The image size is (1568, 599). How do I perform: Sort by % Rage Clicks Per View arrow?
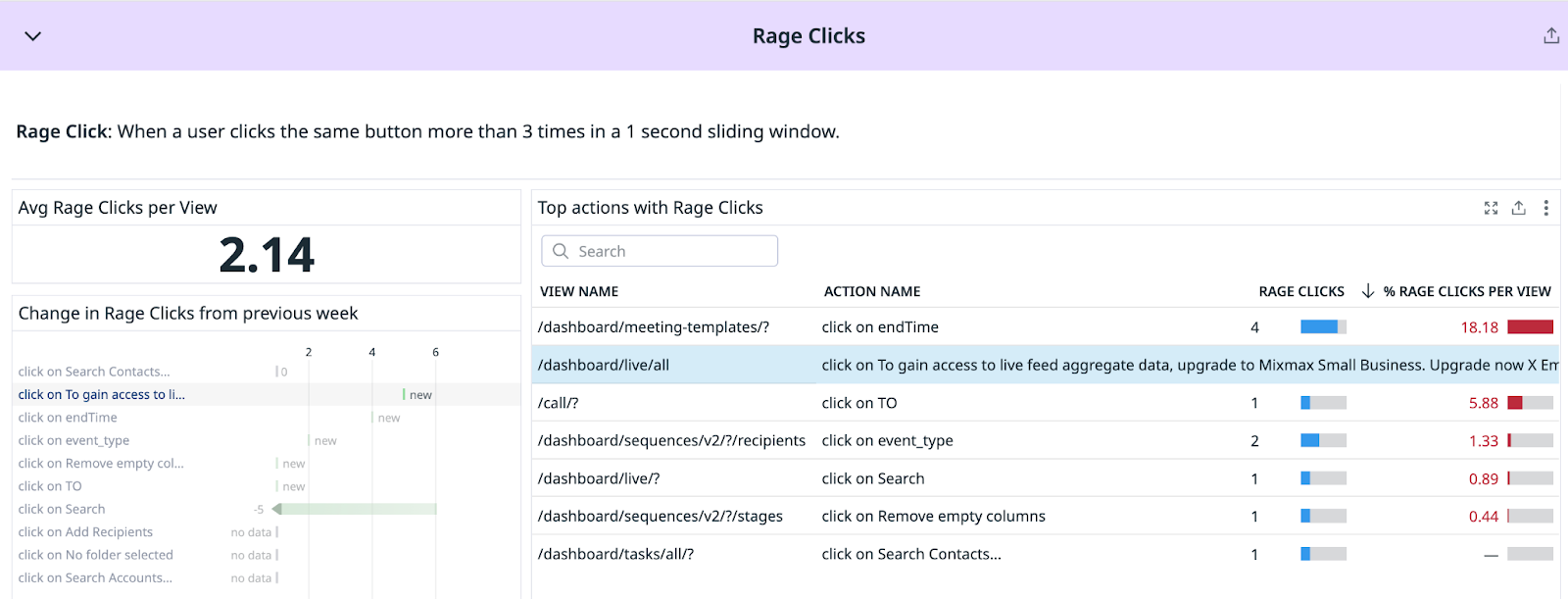point(1368,291)
